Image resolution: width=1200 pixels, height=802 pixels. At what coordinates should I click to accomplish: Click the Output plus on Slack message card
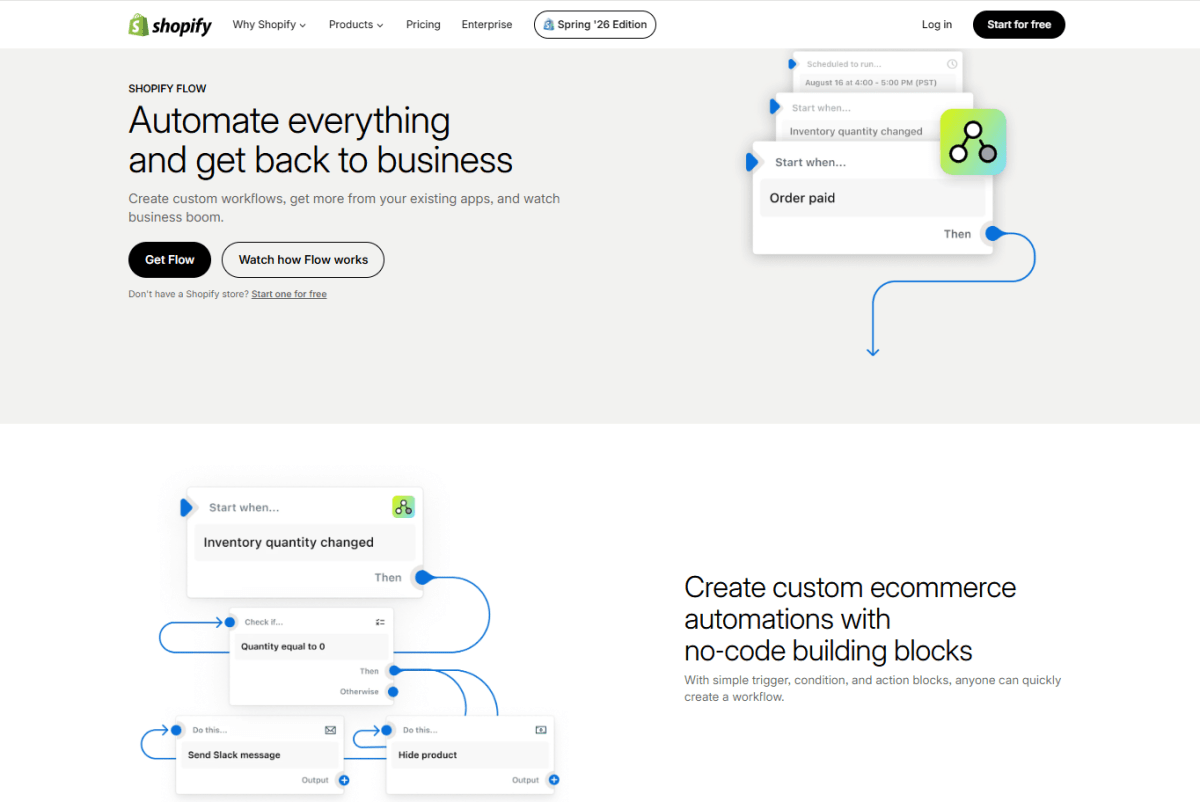tap(343, 780)
